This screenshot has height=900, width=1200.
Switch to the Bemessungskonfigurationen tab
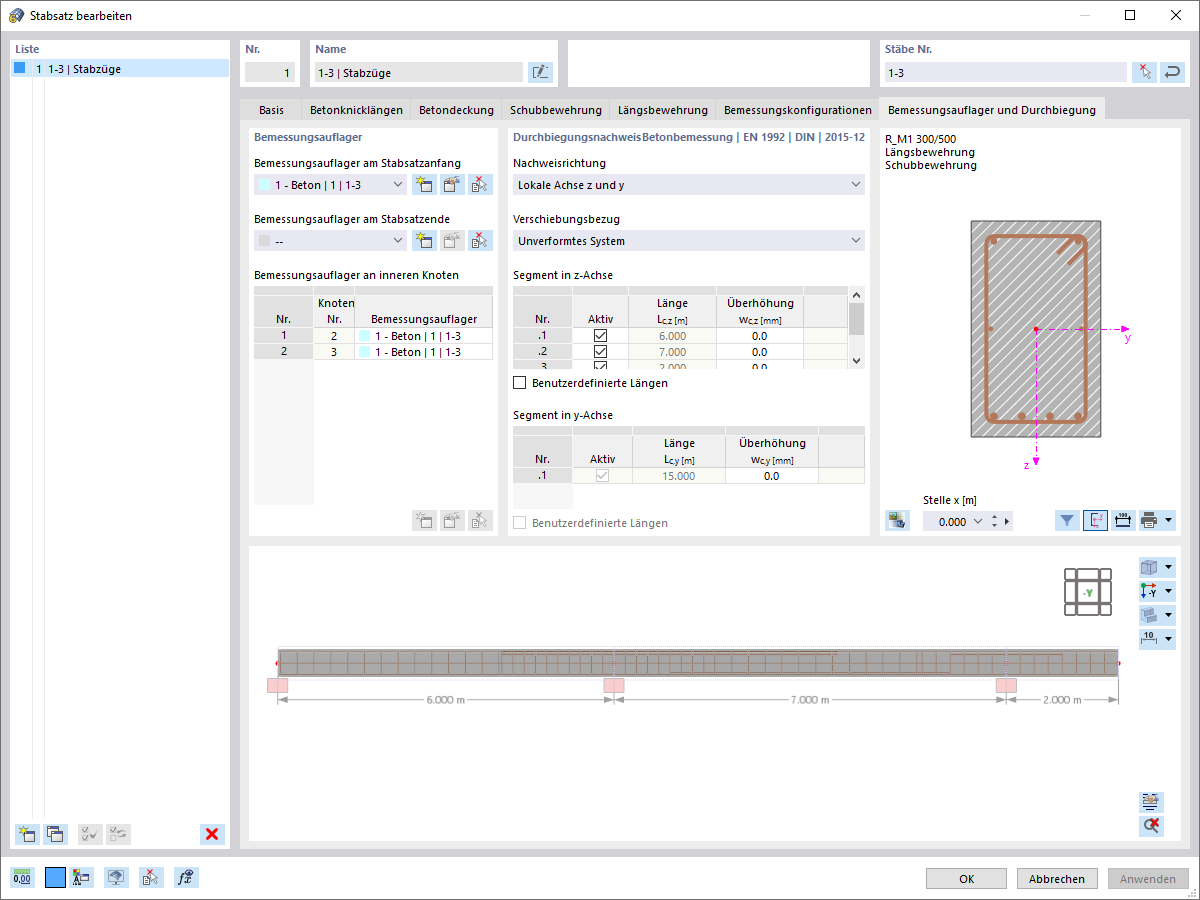(x=798, y=110)
